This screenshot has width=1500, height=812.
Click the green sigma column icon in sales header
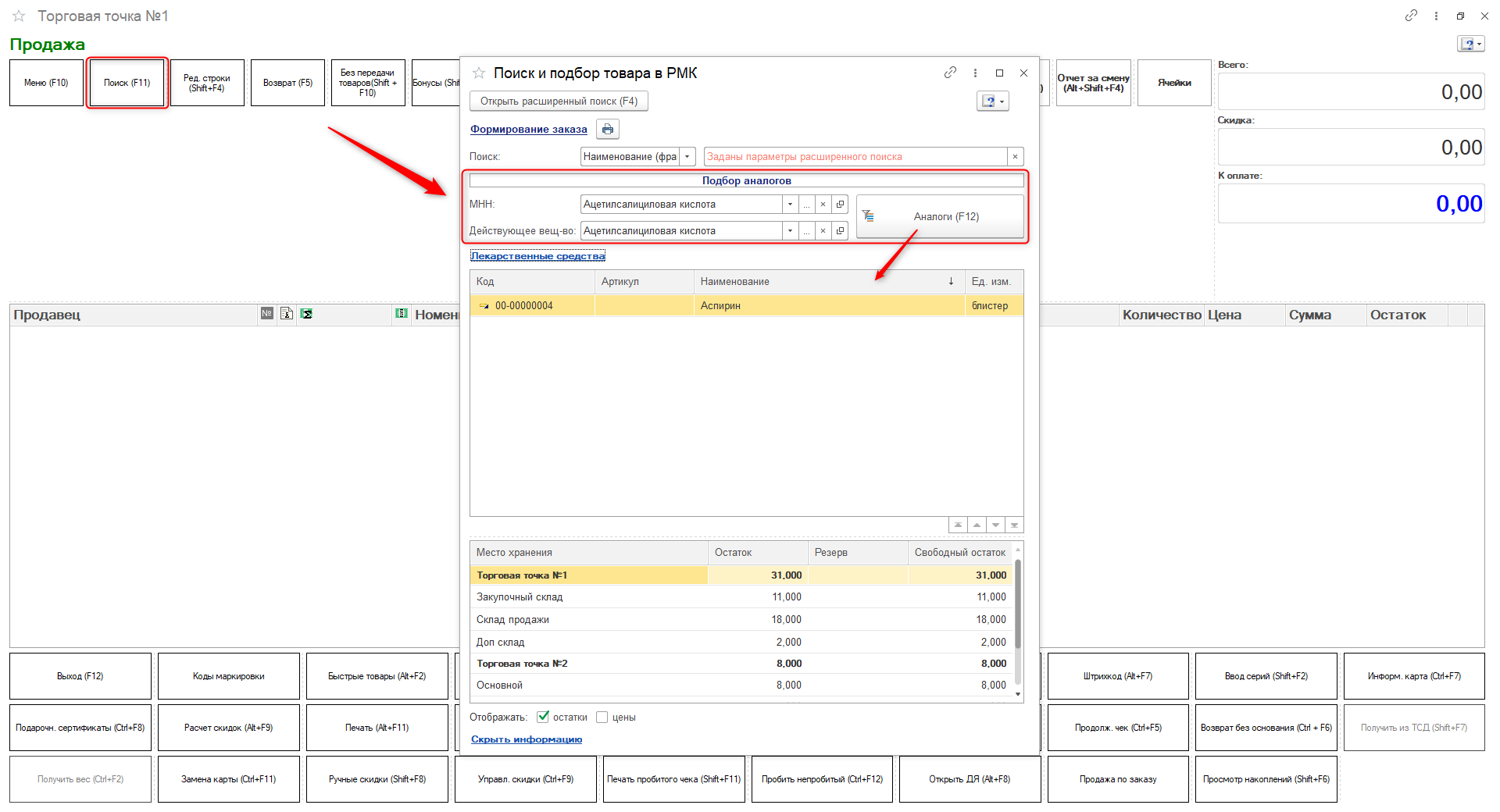(306, 313)
